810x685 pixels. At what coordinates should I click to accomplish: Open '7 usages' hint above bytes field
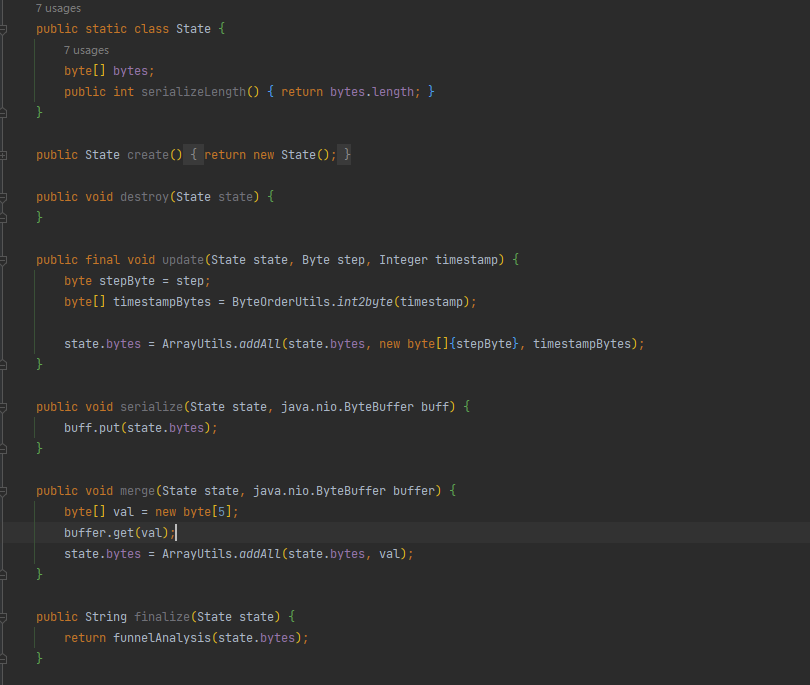(86, 50)
